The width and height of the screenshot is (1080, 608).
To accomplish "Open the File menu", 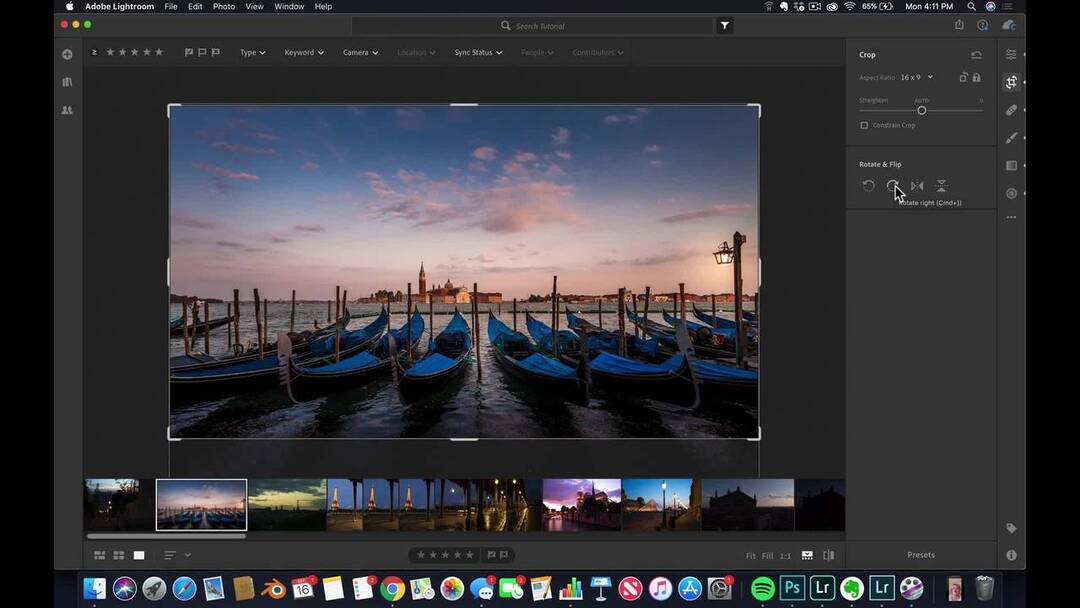I will click(171, 6).
